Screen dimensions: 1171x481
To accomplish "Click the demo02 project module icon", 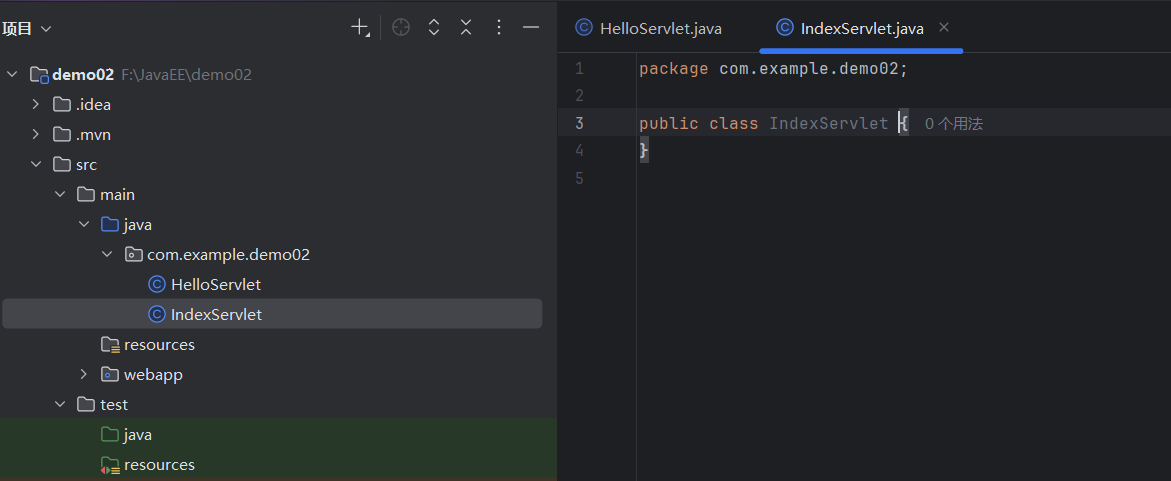I will click(x=39, y=75).
